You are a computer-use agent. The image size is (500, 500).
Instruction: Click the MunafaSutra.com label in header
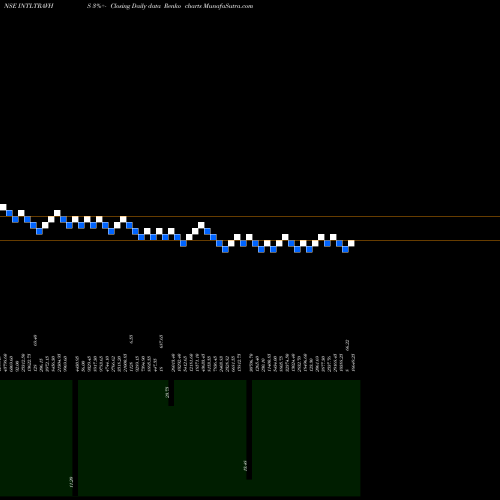tap(228, 6)
